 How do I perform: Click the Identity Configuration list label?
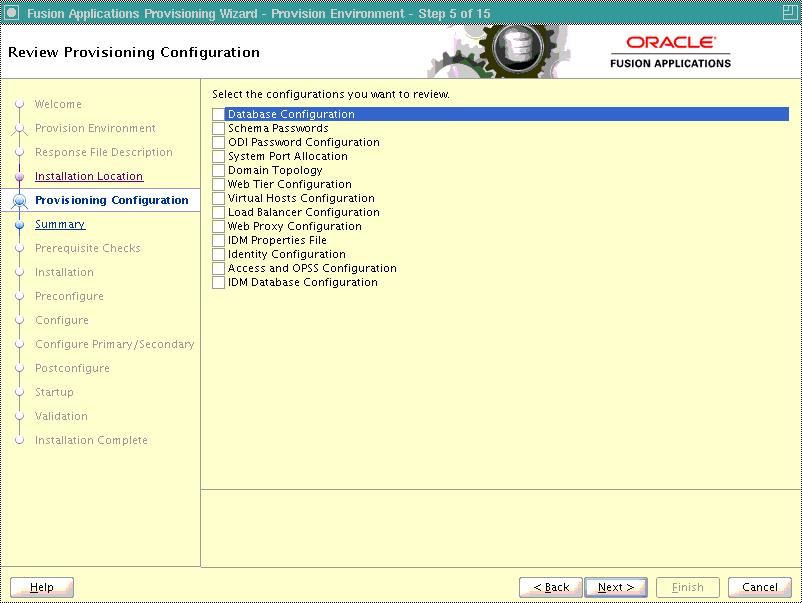[x=286, y=254]
